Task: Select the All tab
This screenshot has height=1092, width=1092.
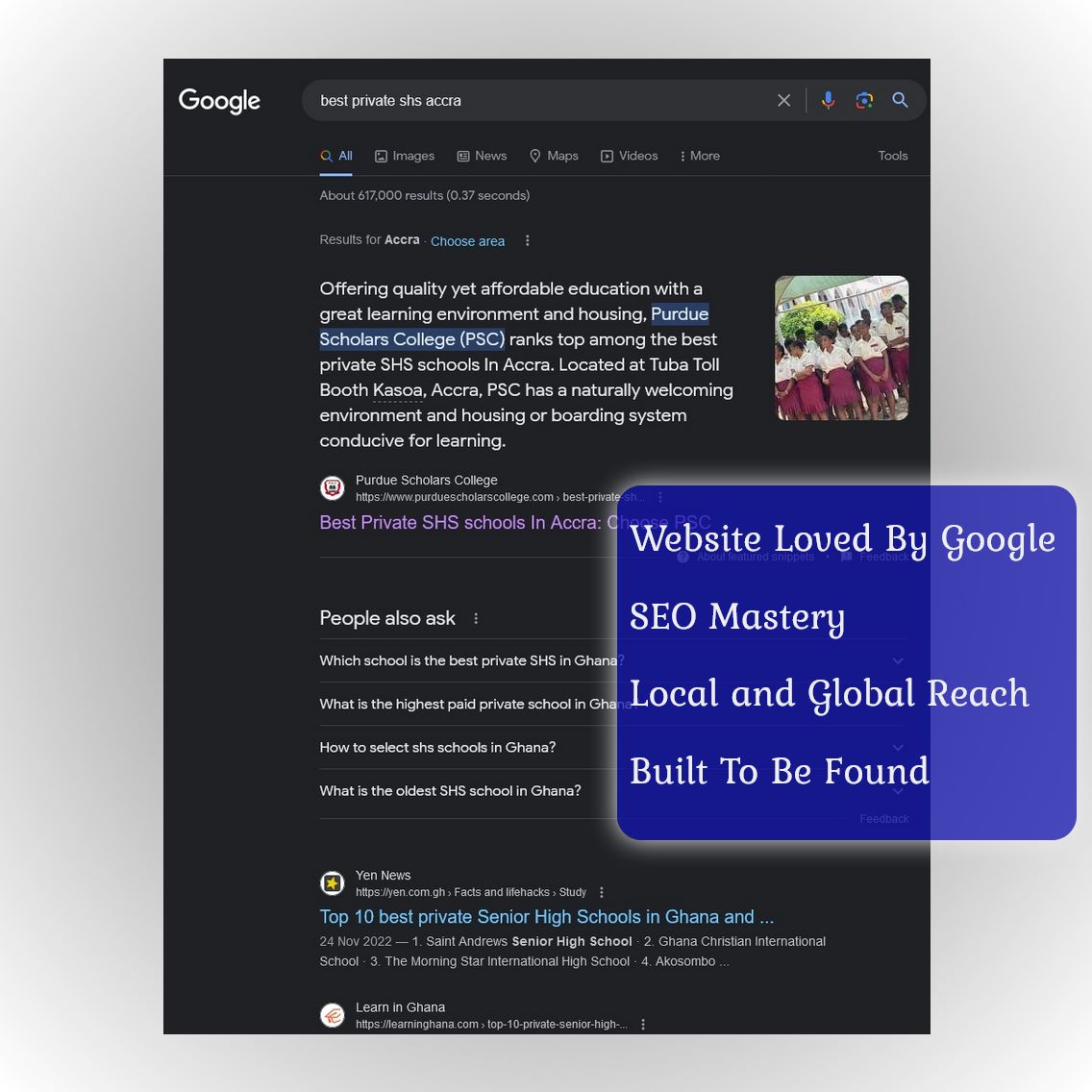Action: [x=336, y=156]
